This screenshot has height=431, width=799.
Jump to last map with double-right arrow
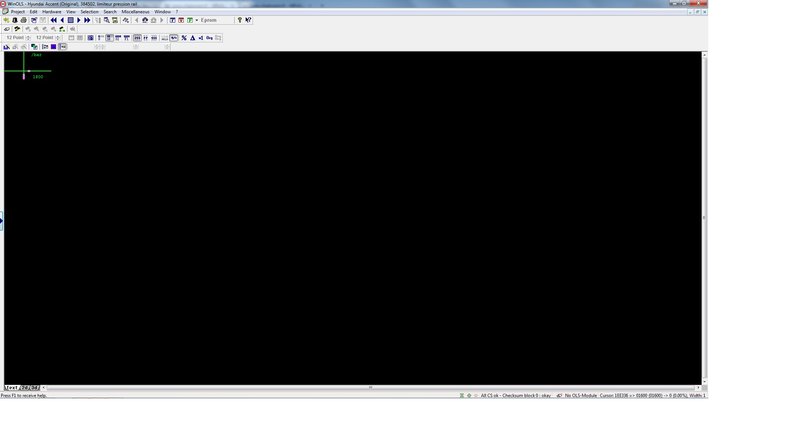(87, 20)
